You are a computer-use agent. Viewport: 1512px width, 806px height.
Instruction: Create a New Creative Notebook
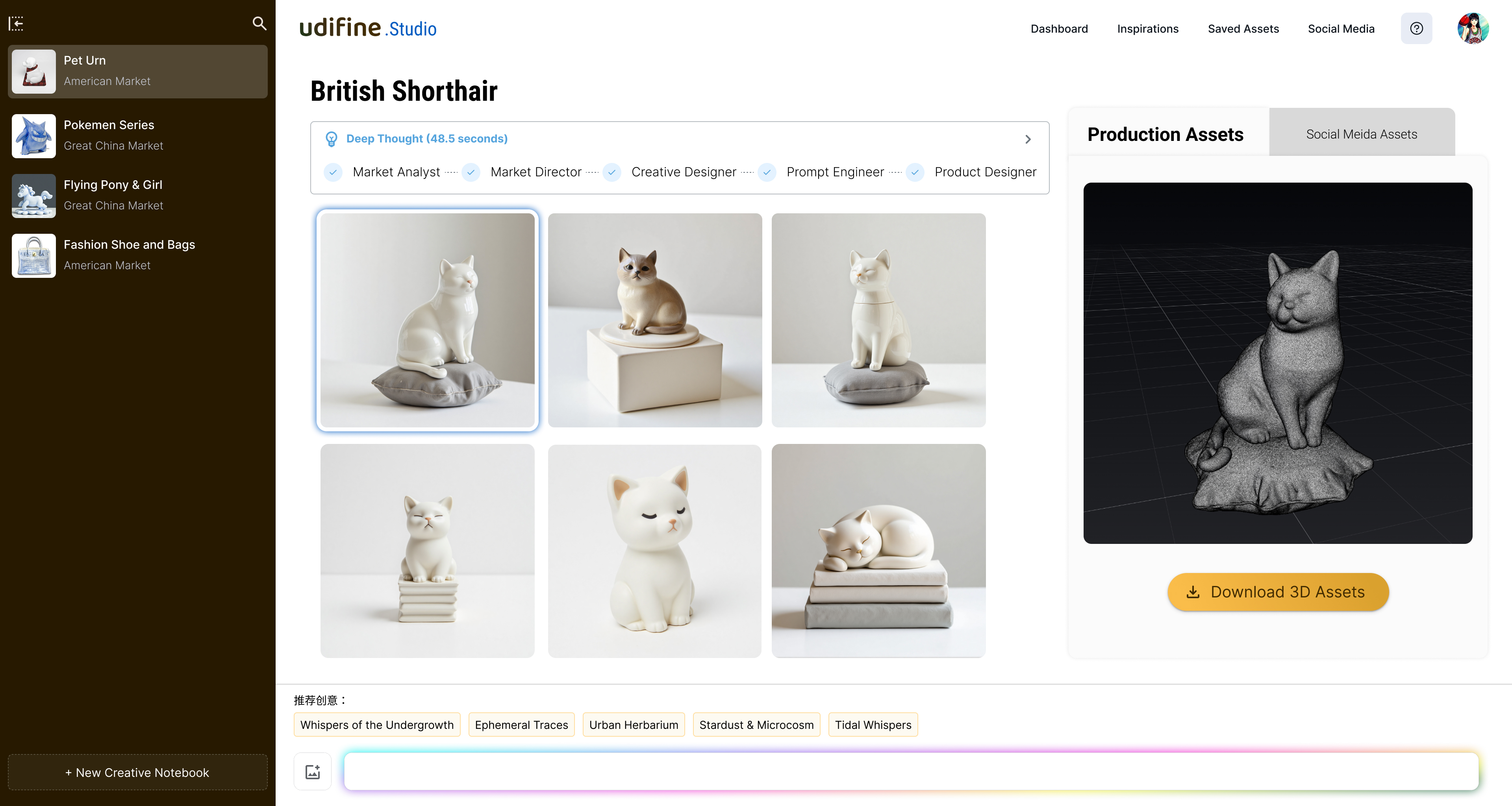tap(137, 772)
